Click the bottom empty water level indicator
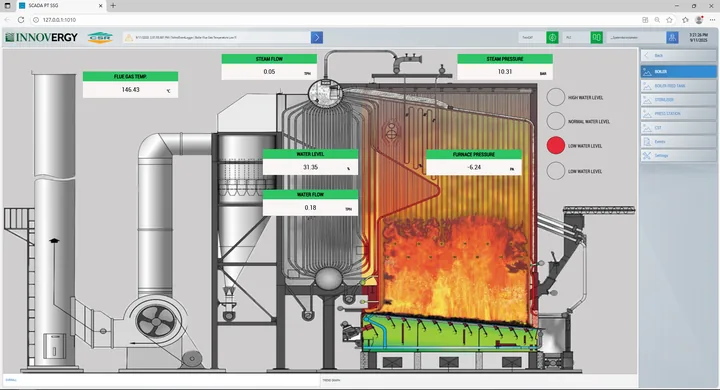720x390 pixels. tap(556, 171)
